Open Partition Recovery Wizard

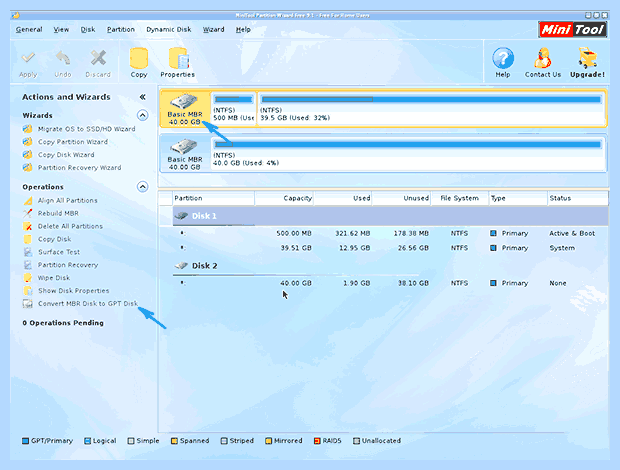79,168
